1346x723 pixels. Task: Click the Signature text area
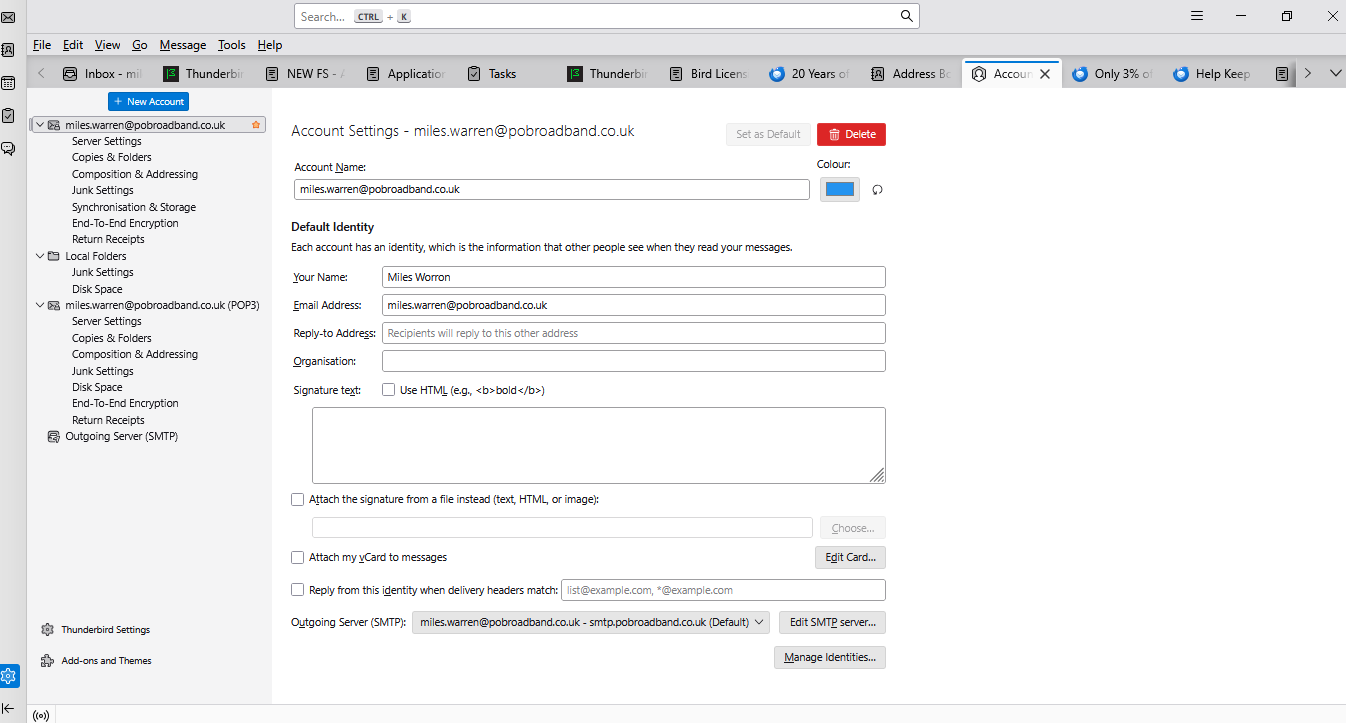pos(599,445)
